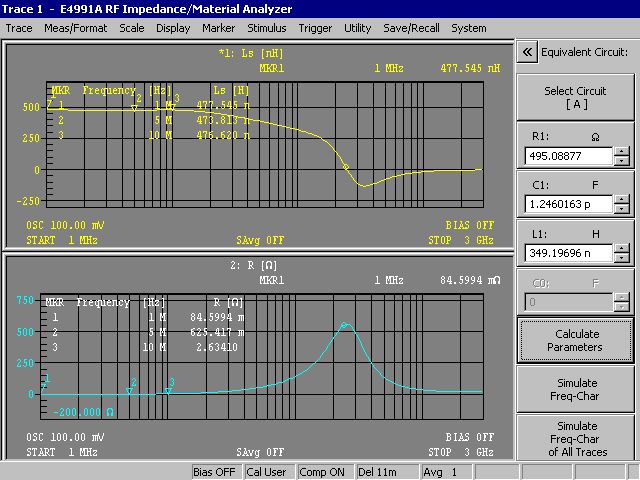Click the L1 inductance input field
Screen dimensions: 640x480
point(567,253)
